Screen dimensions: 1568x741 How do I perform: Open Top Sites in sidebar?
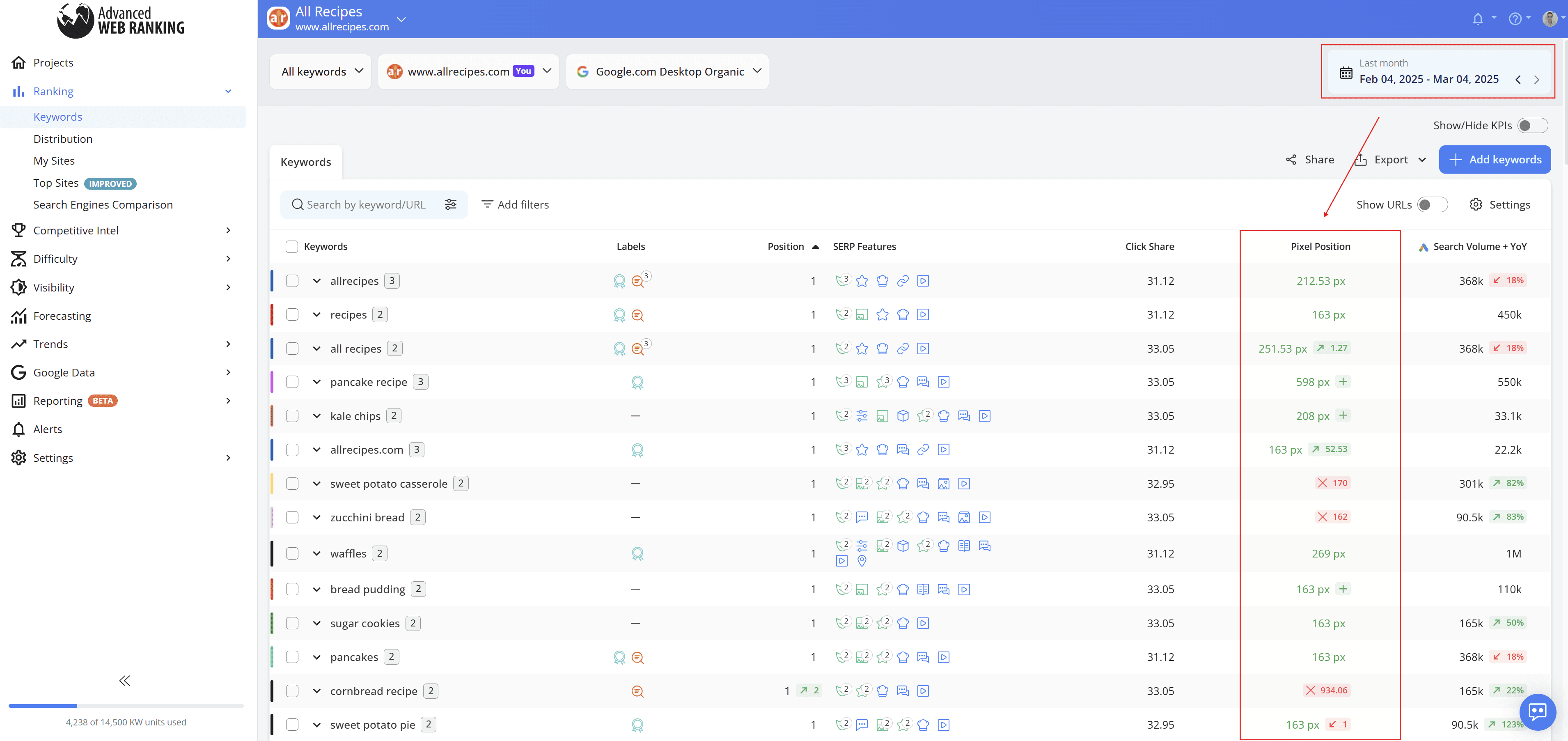pyautogui.click(x=55, y=183)
